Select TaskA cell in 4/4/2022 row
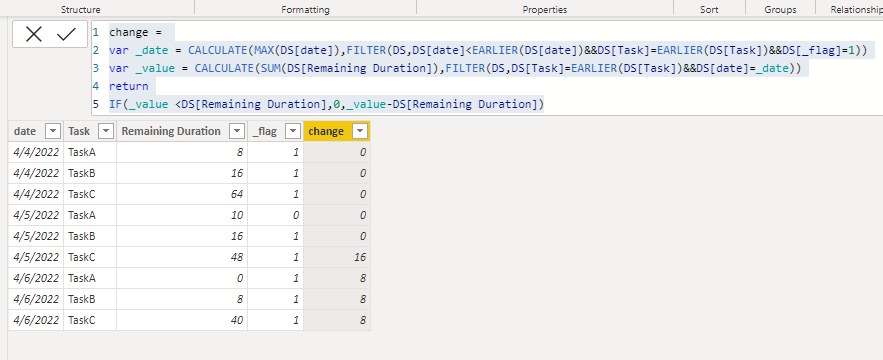The height and width of the screenshot is (360, 883). point(90,152)
